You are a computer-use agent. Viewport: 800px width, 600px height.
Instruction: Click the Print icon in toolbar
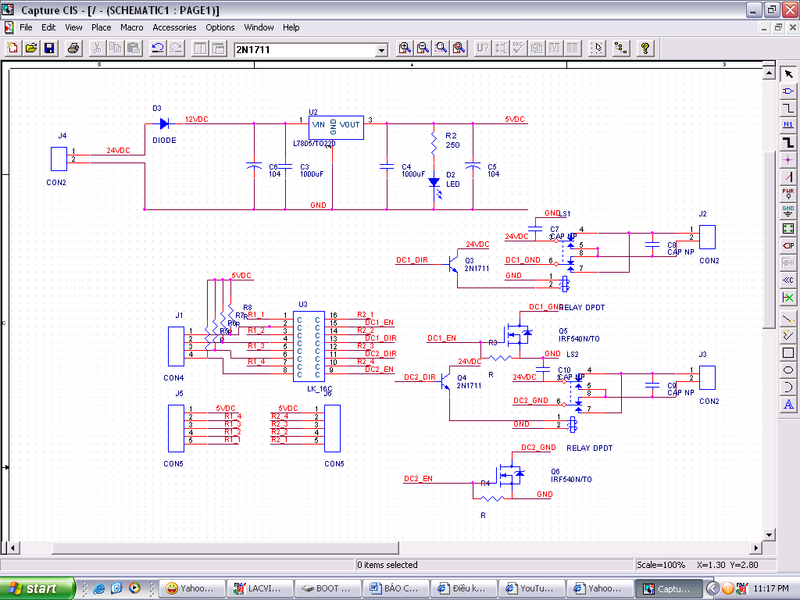[x=73, y=48]
